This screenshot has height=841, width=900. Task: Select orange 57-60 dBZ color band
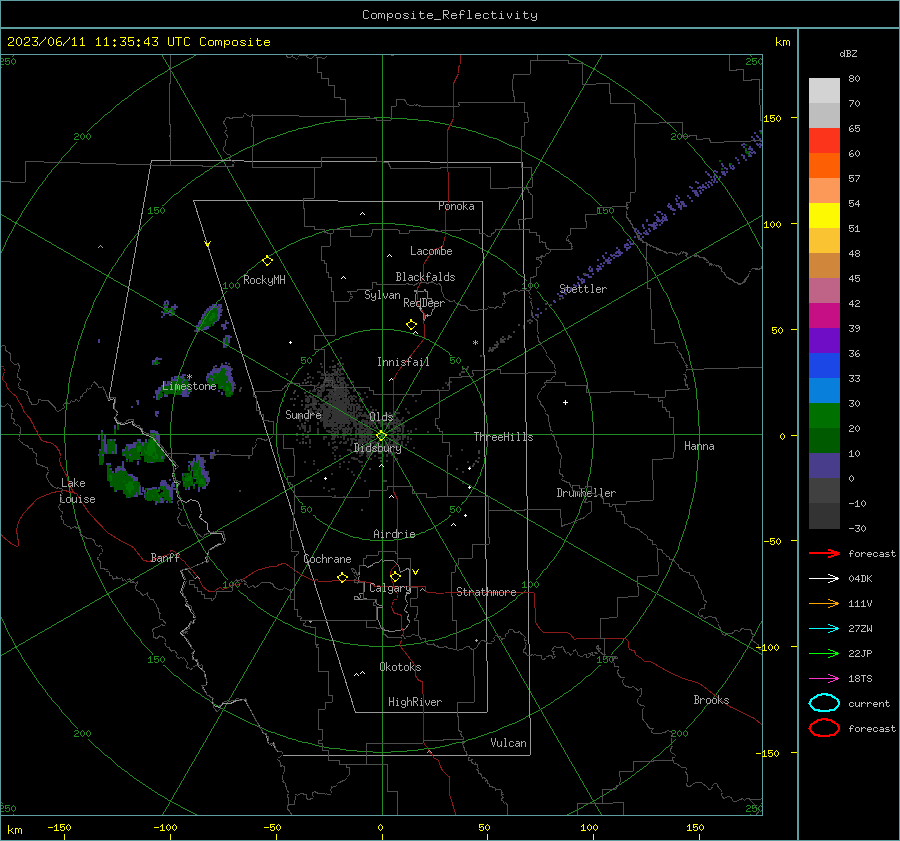(824, 166)
